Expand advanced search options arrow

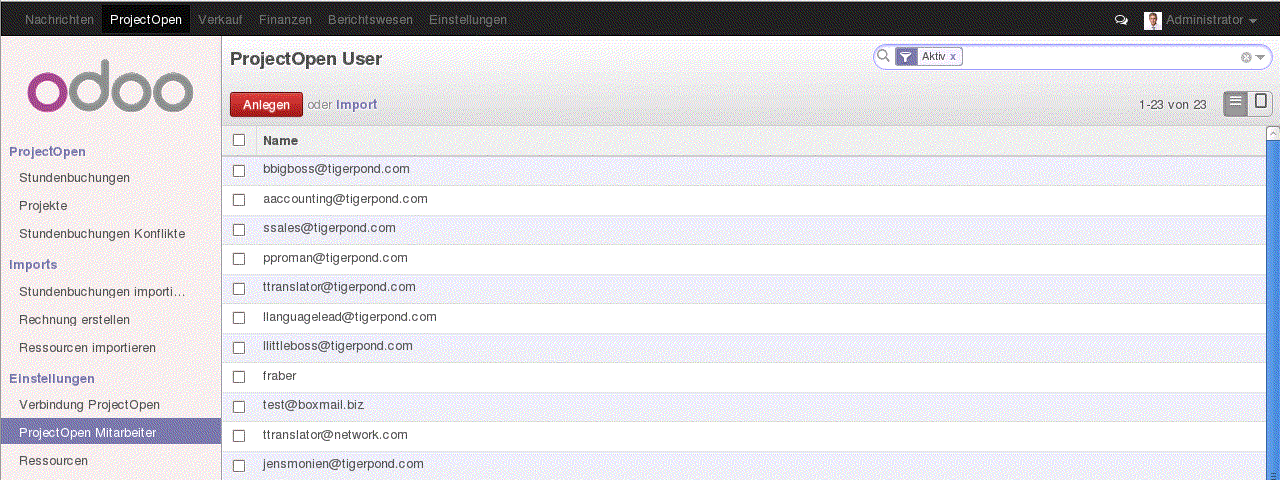[1260, 58]
